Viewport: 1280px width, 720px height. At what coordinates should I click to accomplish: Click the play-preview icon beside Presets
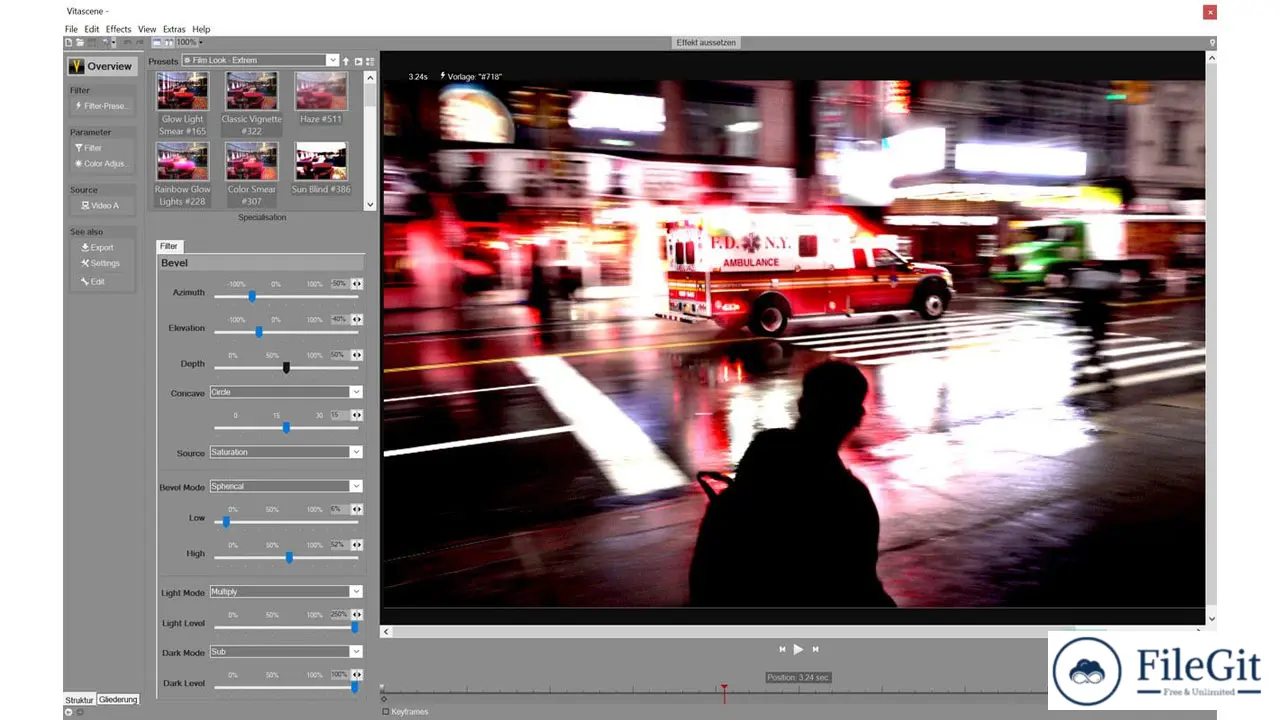click(358, 61)
